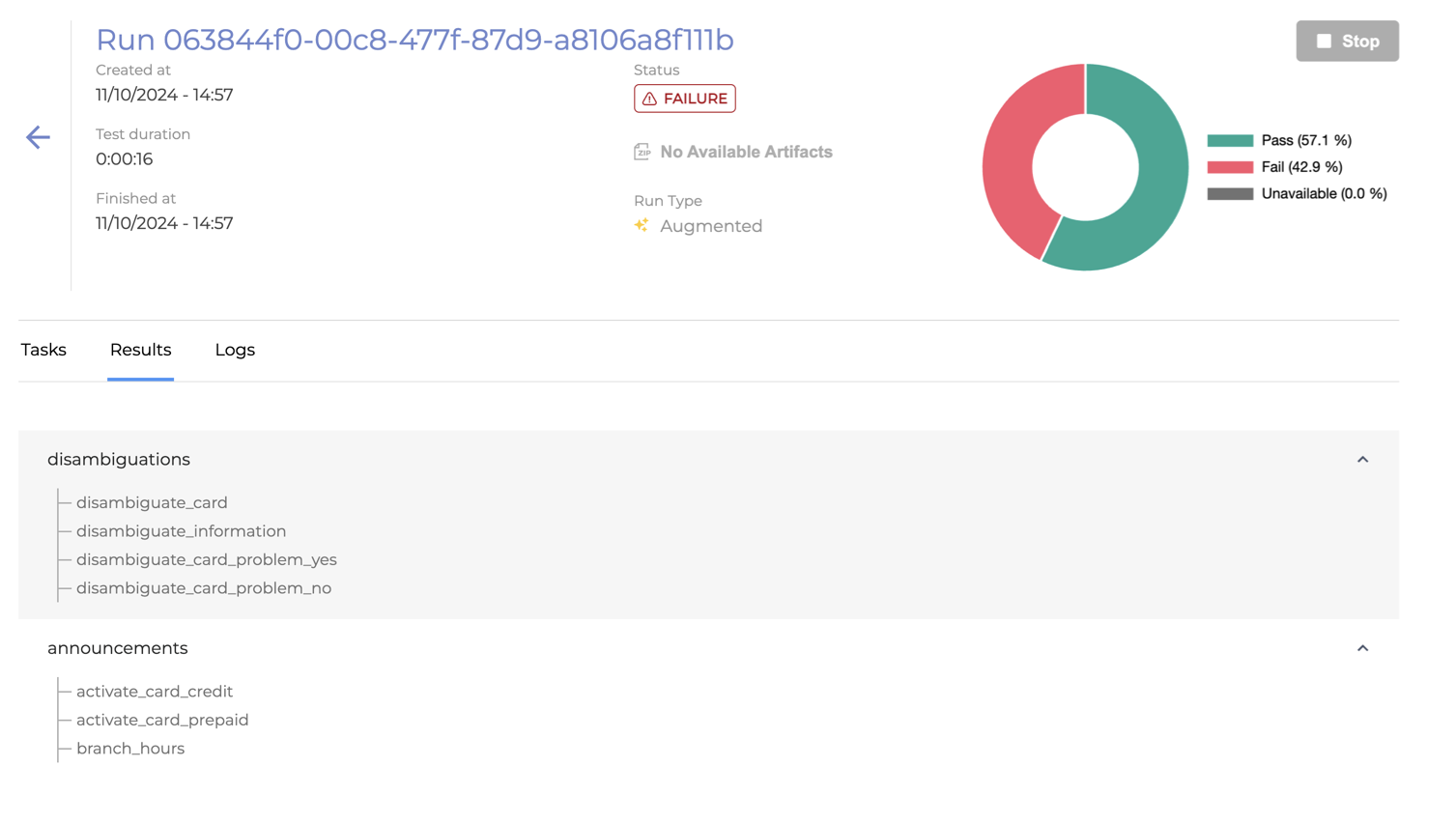
Task: Collapse the disambiguations section
Action: [1362, 460]
